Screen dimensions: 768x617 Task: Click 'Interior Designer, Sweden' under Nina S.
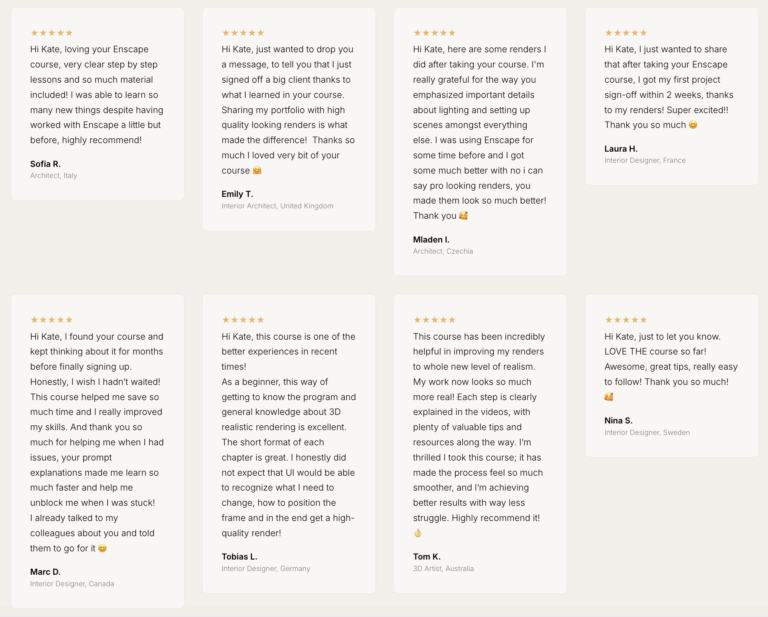point(647,432)
